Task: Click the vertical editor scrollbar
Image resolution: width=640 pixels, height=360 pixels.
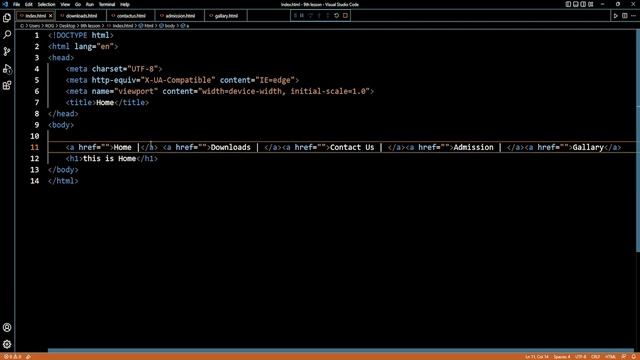Action: pyautogui.click(x=638, y=139)
